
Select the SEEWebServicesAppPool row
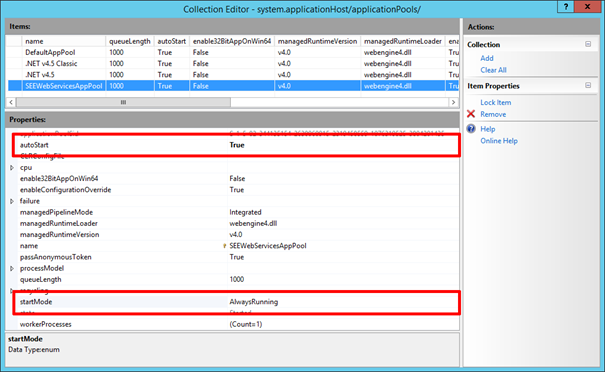233,86
